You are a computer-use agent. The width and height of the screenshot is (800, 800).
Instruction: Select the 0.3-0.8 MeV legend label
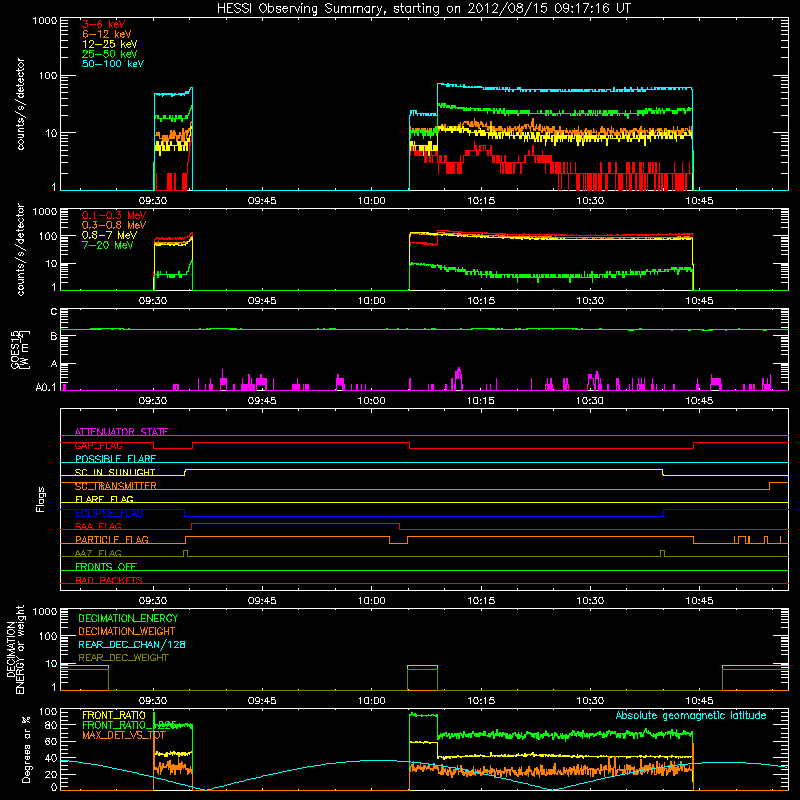click(x=114, y=225)
